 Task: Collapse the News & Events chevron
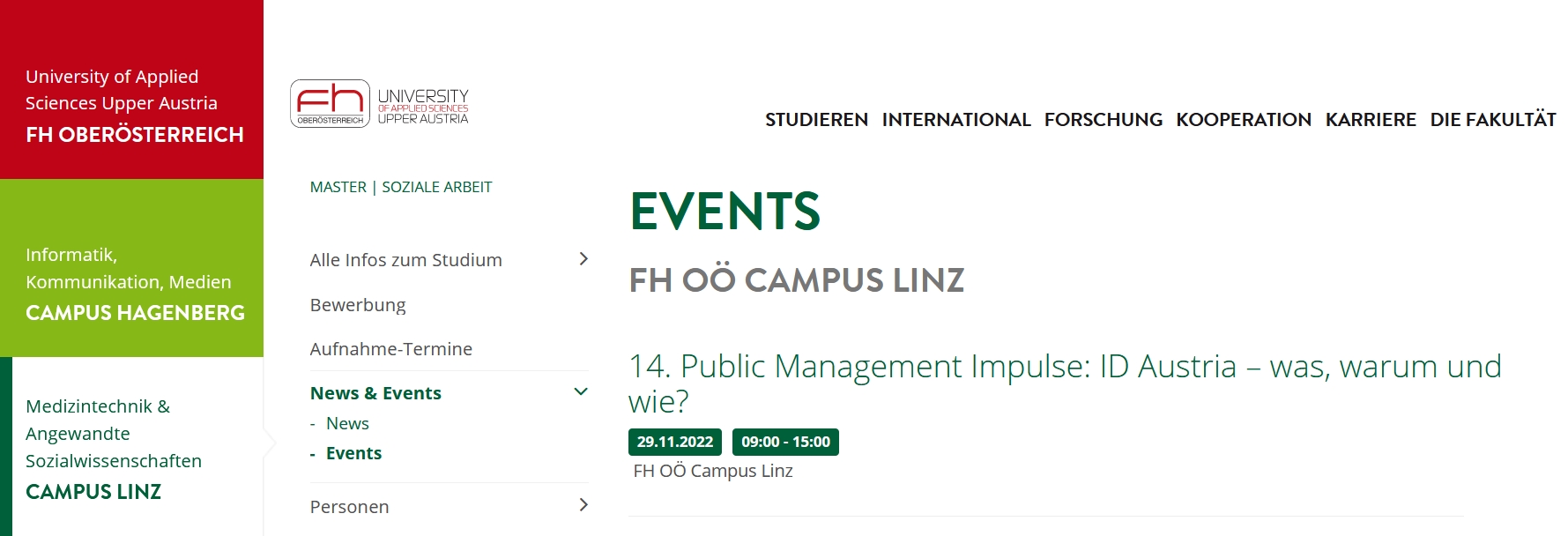581,391
